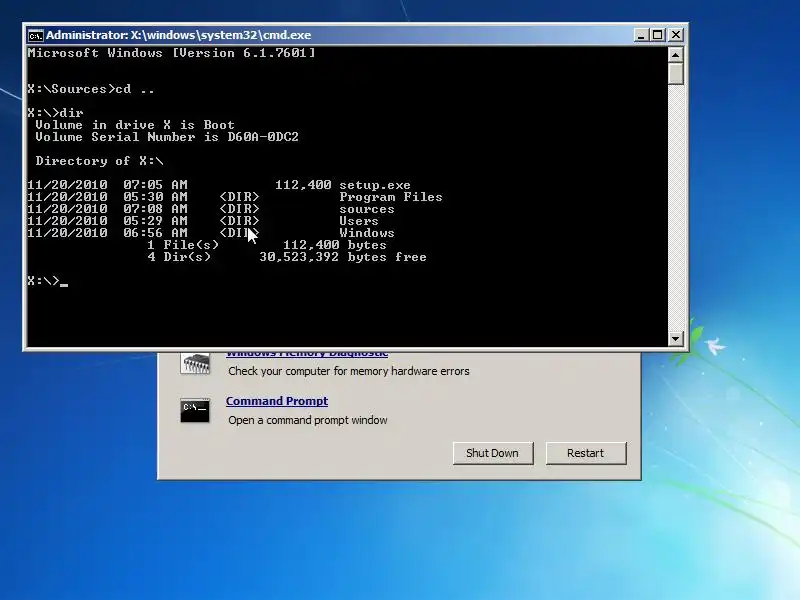Click the active X:\> prompt line
Screen dimensions: 800x600
(47, 281)
